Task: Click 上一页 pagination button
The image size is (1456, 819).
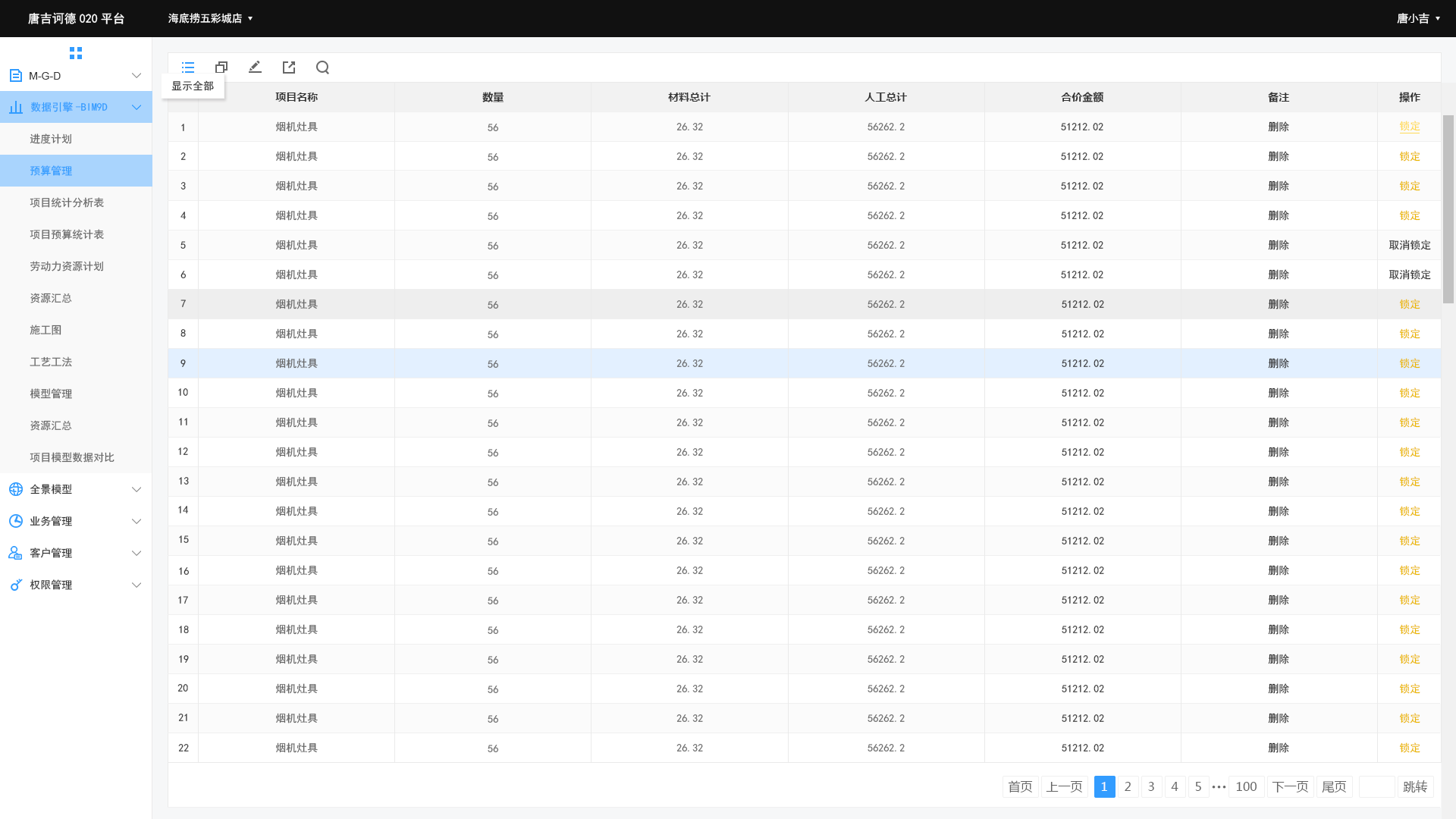Action: pyautogui.click(x=1065, y=786)
